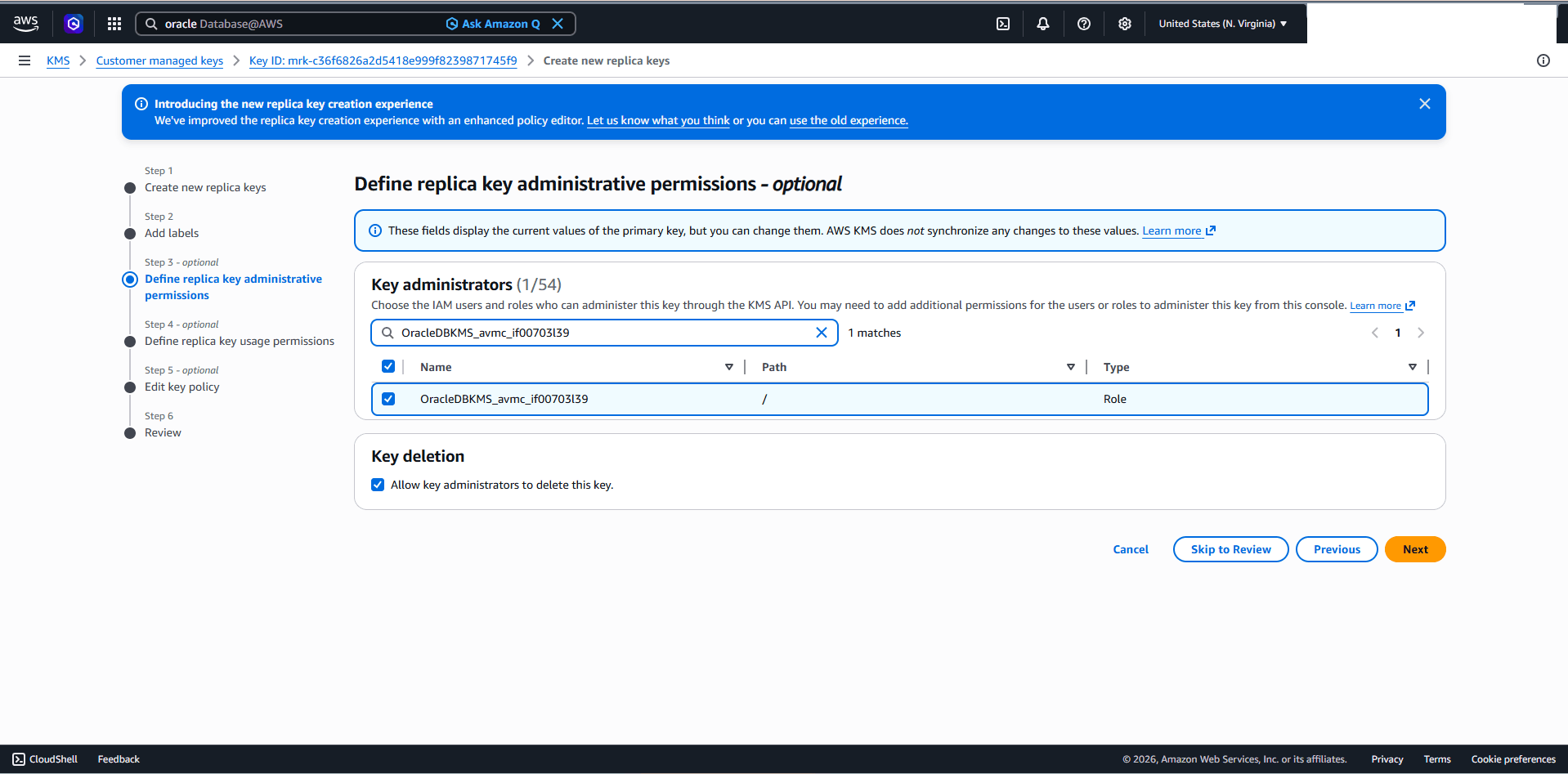Image resolution: width=1568 pixels, height=774 pixels.
Task: Toggle the select-all checkbox in the table header
Action: click(x=388, y=366)
